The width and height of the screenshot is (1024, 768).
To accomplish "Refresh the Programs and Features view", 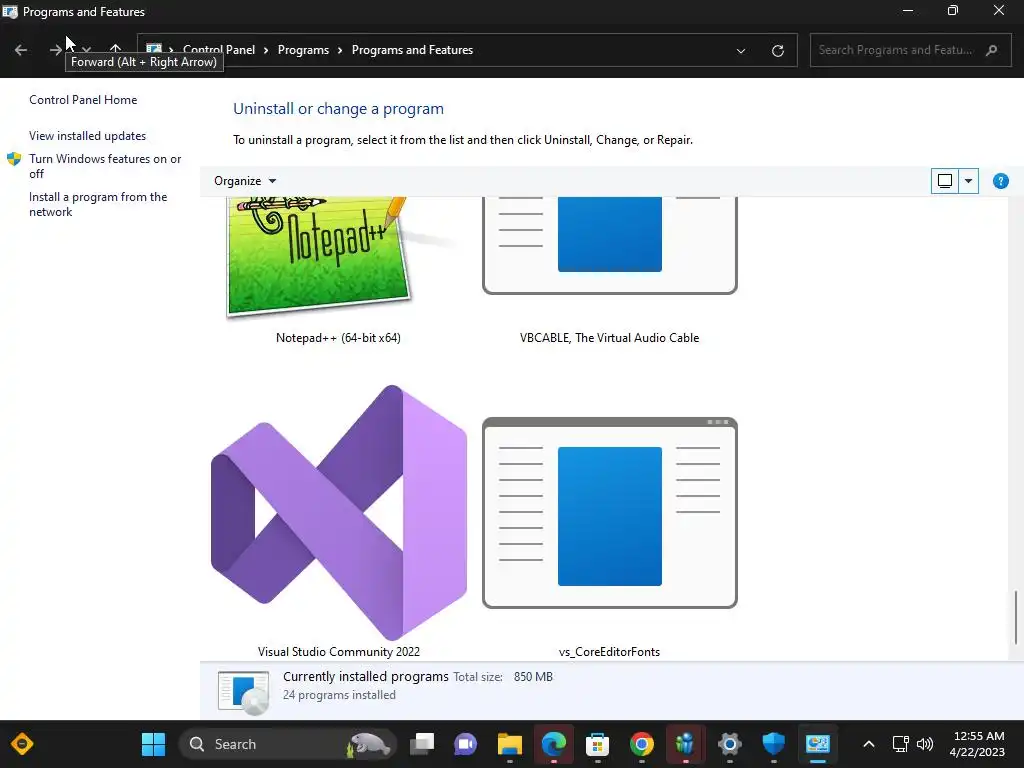I will (x=777, y=51).
